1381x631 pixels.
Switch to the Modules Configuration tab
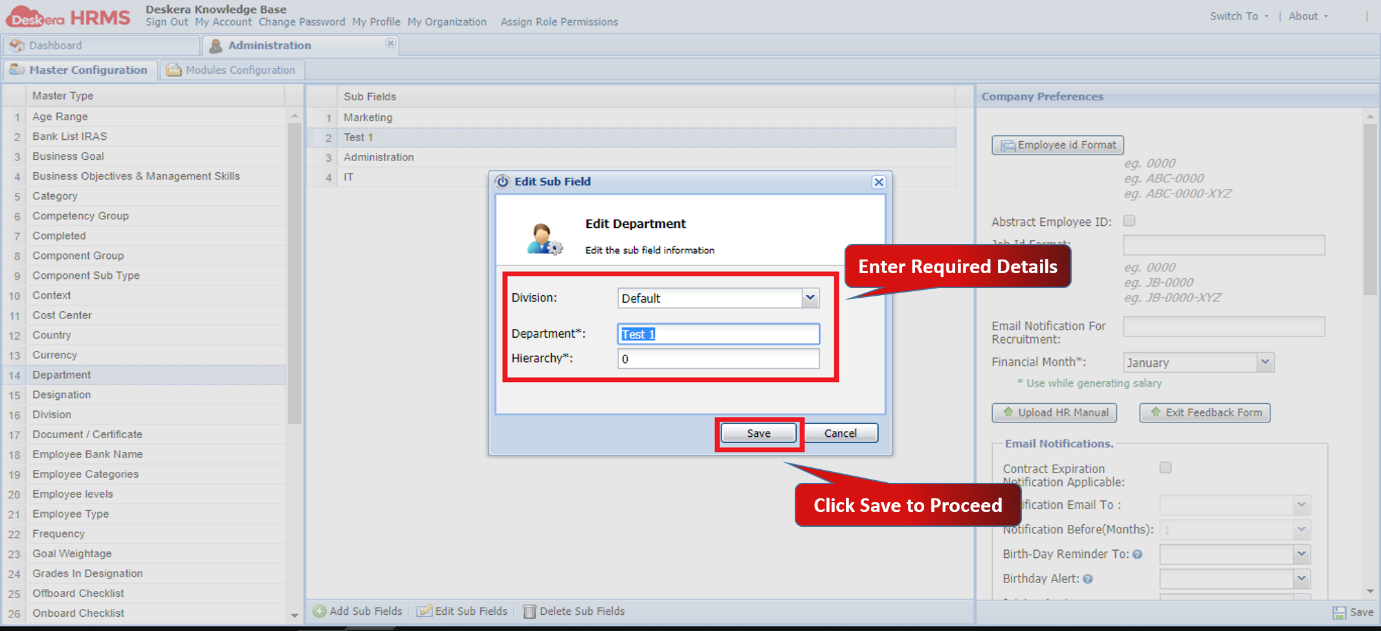coord(231,69)
